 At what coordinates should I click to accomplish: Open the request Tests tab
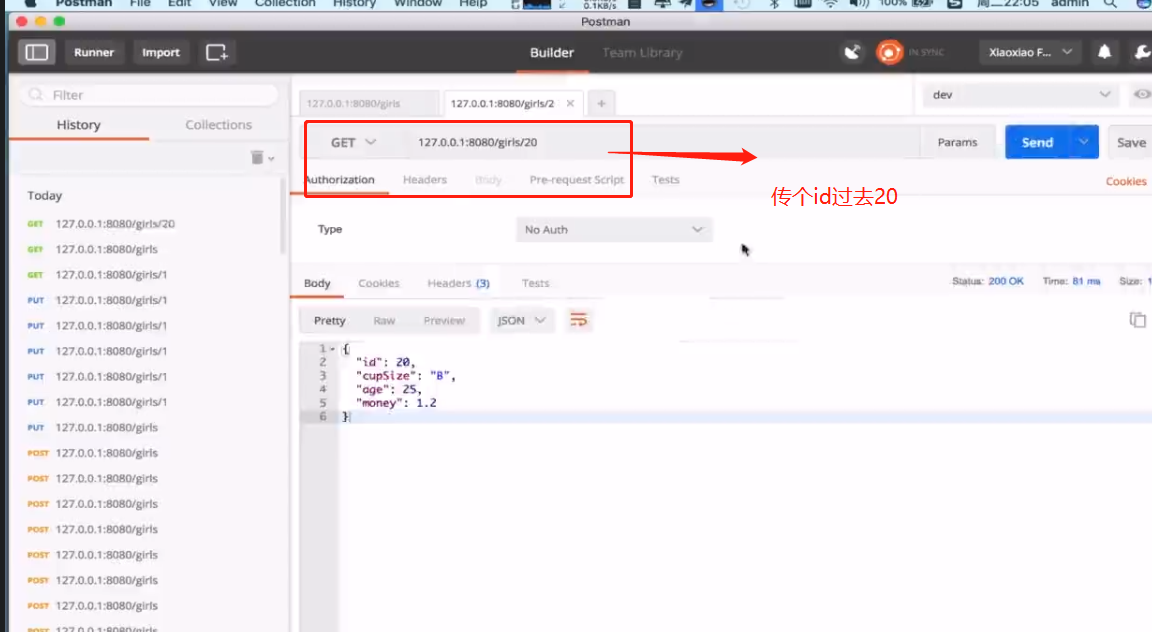[665, 179]
